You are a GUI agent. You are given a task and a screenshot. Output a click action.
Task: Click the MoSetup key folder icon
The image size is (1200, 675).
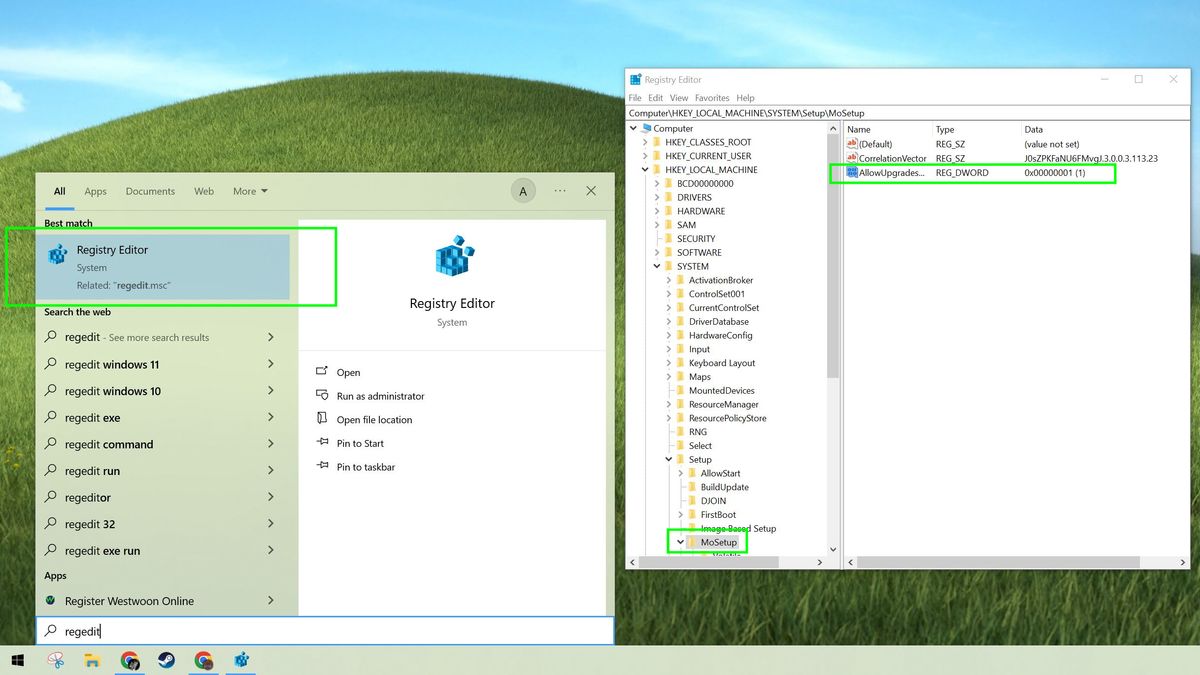pos(689,541)
